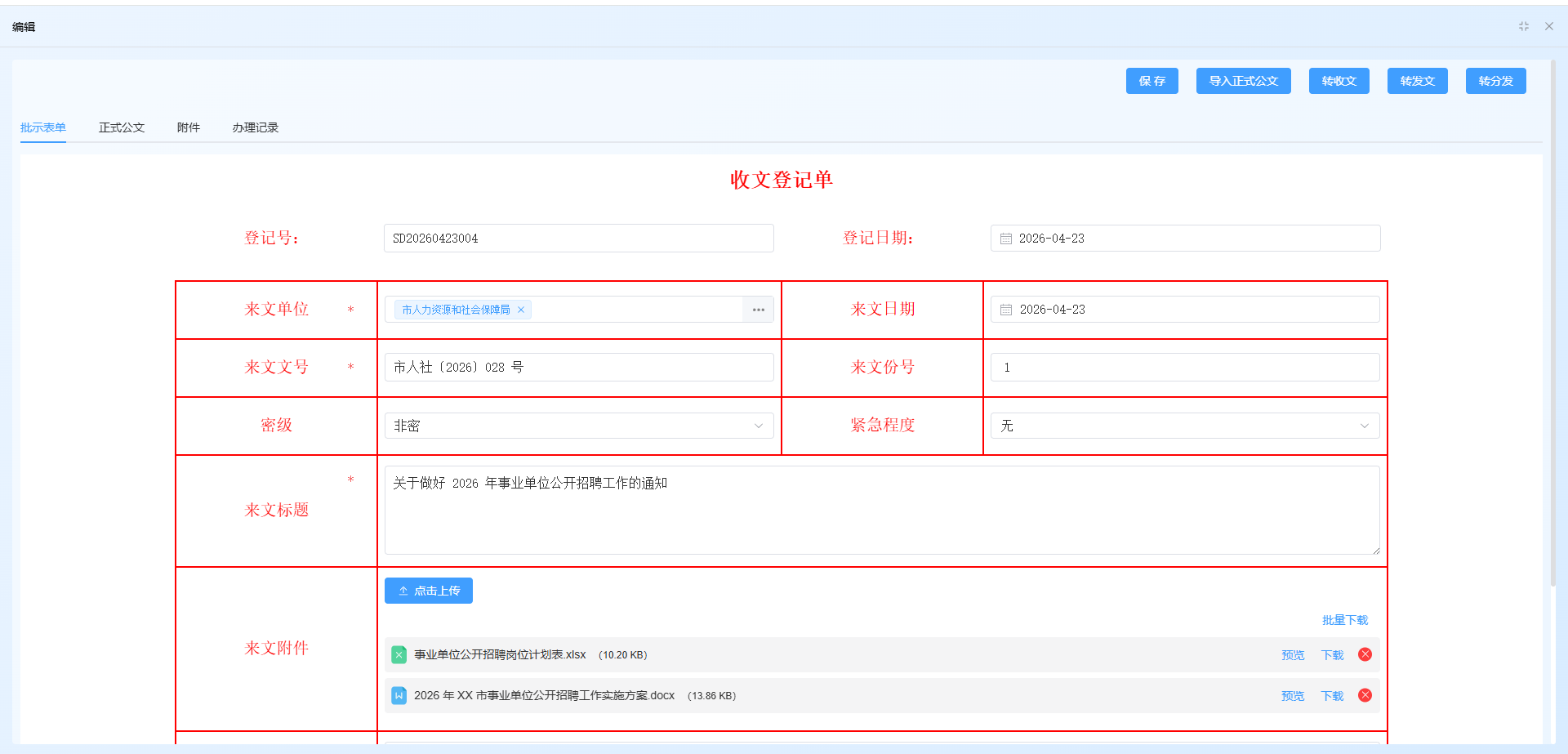Download the 招聘工作实施方案.docx file
Viewport: 1568px width, 754px height.
click(1332, 696)
